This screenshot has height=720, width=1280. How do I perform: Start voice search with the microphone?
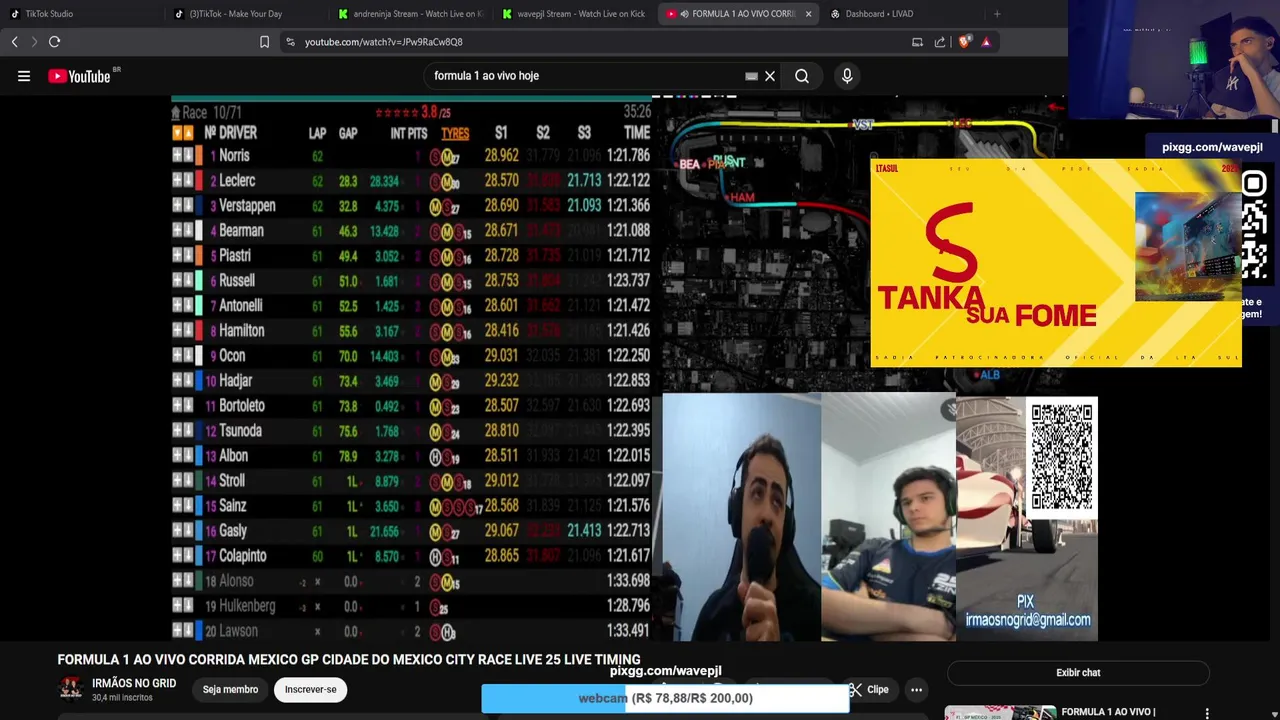(x=847, y=76)
